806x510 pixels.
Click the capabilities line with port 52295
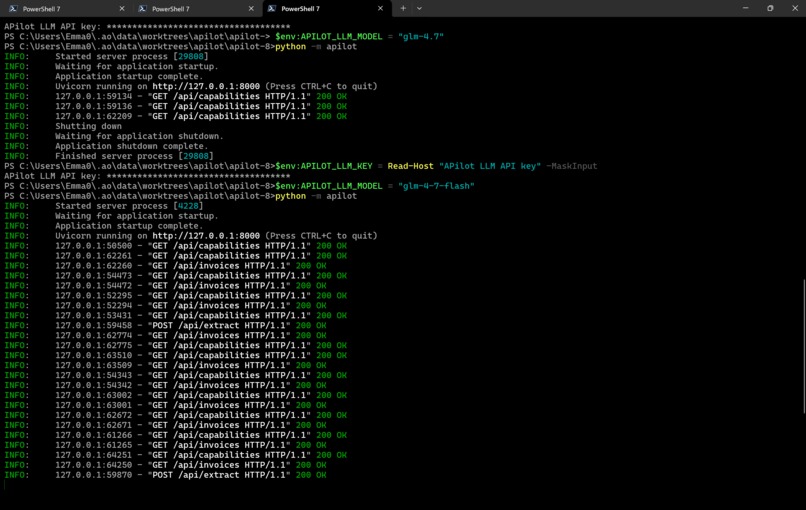click(175, 296)
